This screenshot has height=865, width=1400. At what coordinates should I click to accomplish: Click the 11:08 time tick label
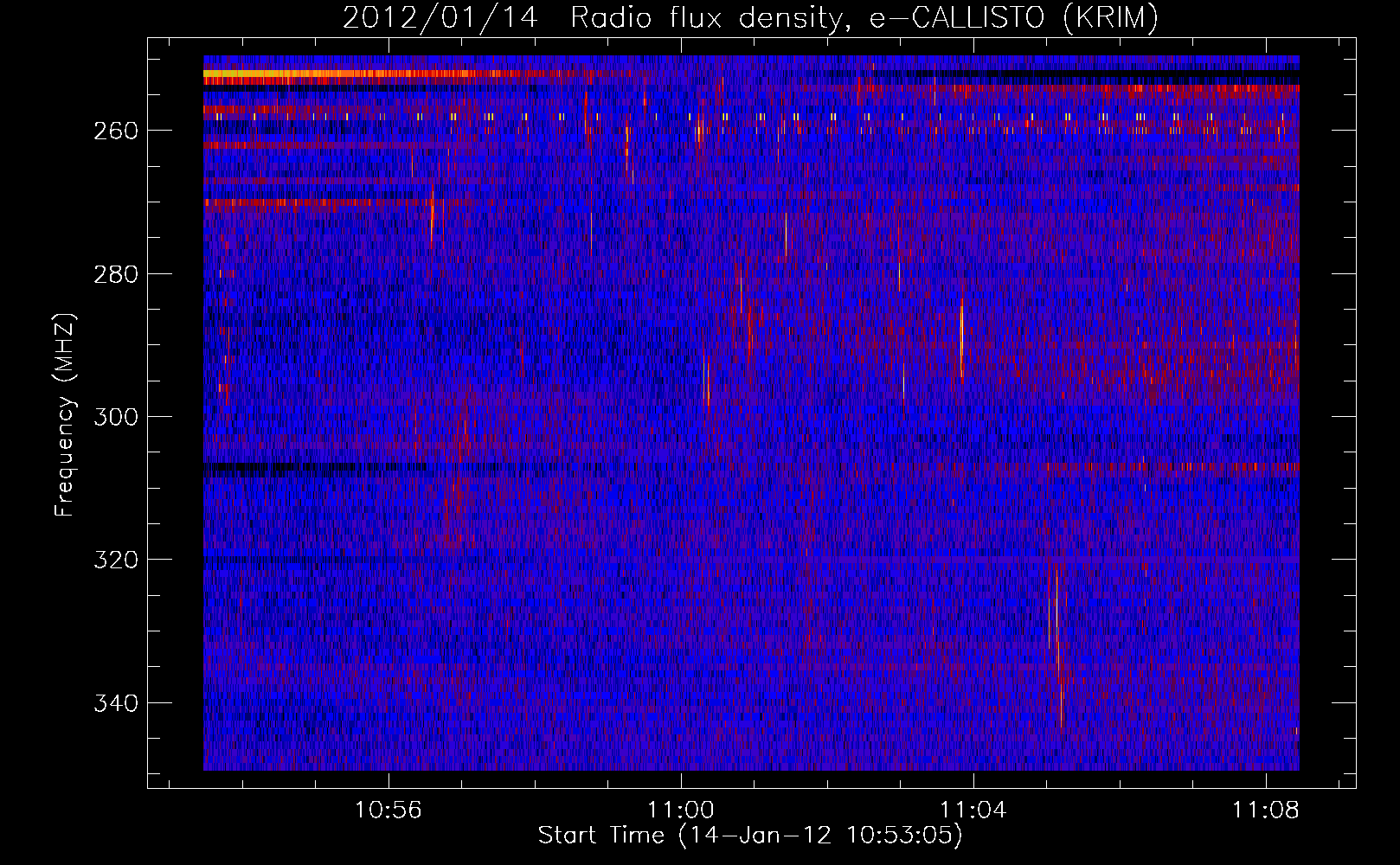(1266, 810)
